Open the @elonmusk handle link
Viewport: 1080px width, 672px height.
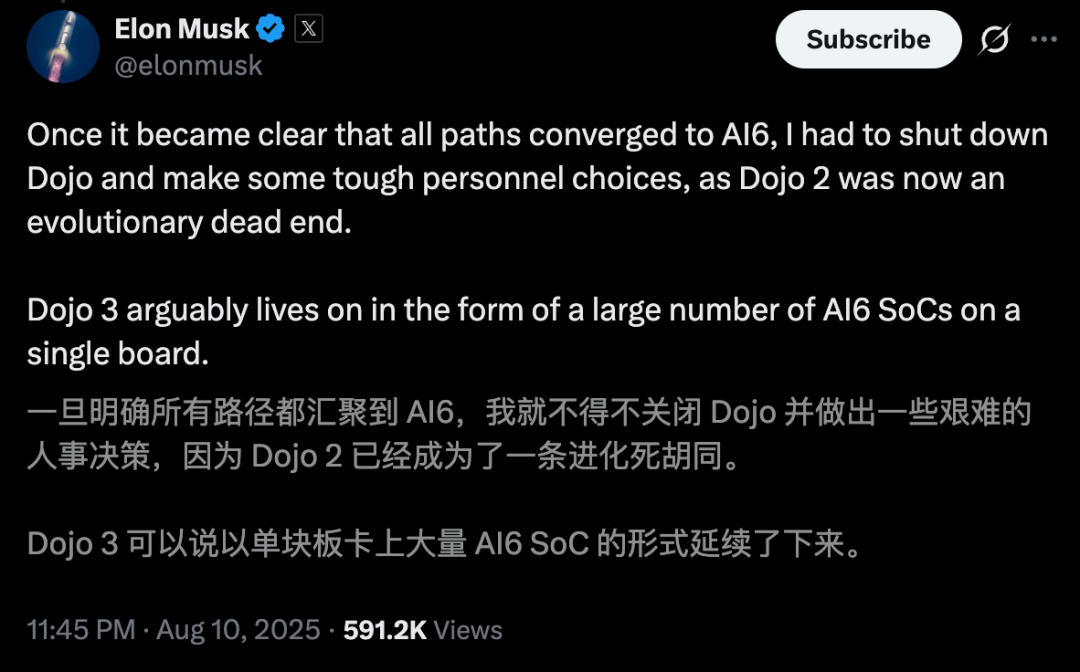click(189, 65)
